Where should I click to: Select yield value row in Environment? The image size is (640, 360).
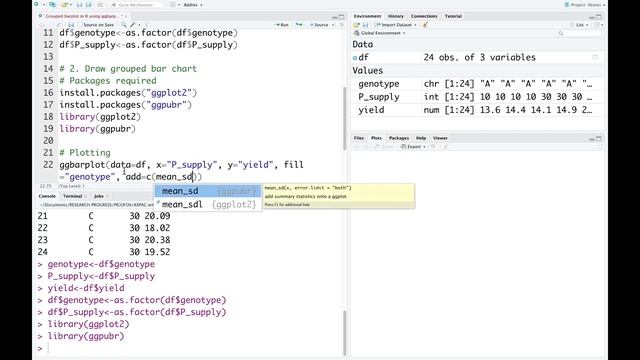[477, 110]
